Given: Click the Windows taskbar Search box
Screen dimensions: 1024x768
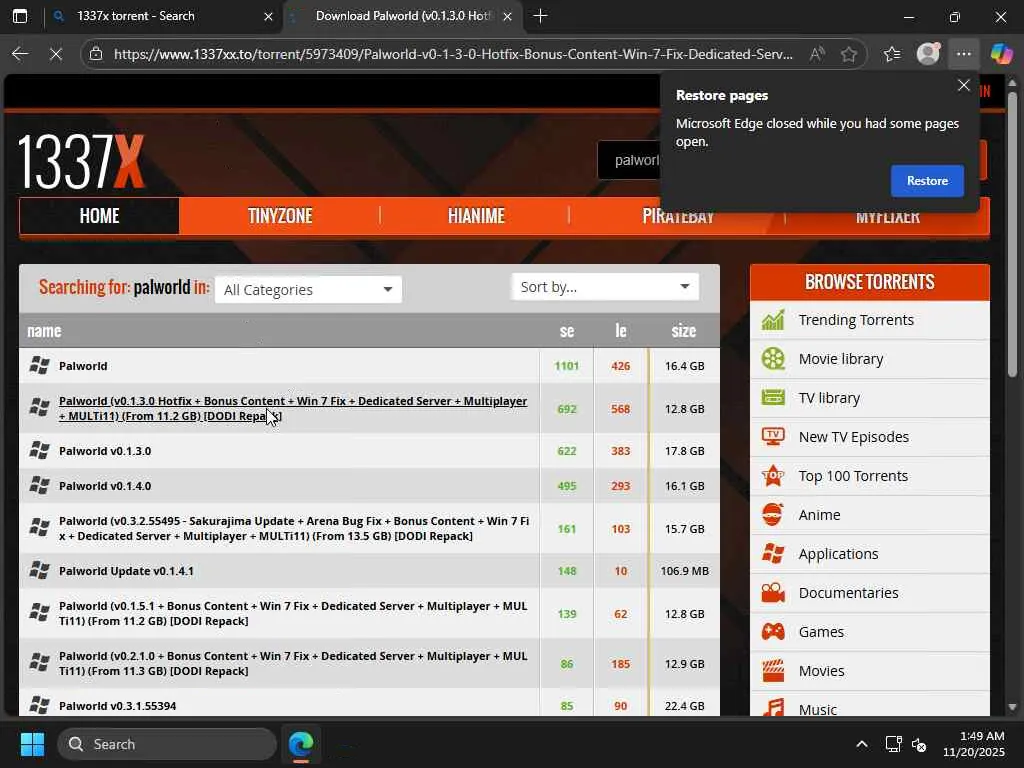Looking at the screenshot, I should [x=167, y=744].
